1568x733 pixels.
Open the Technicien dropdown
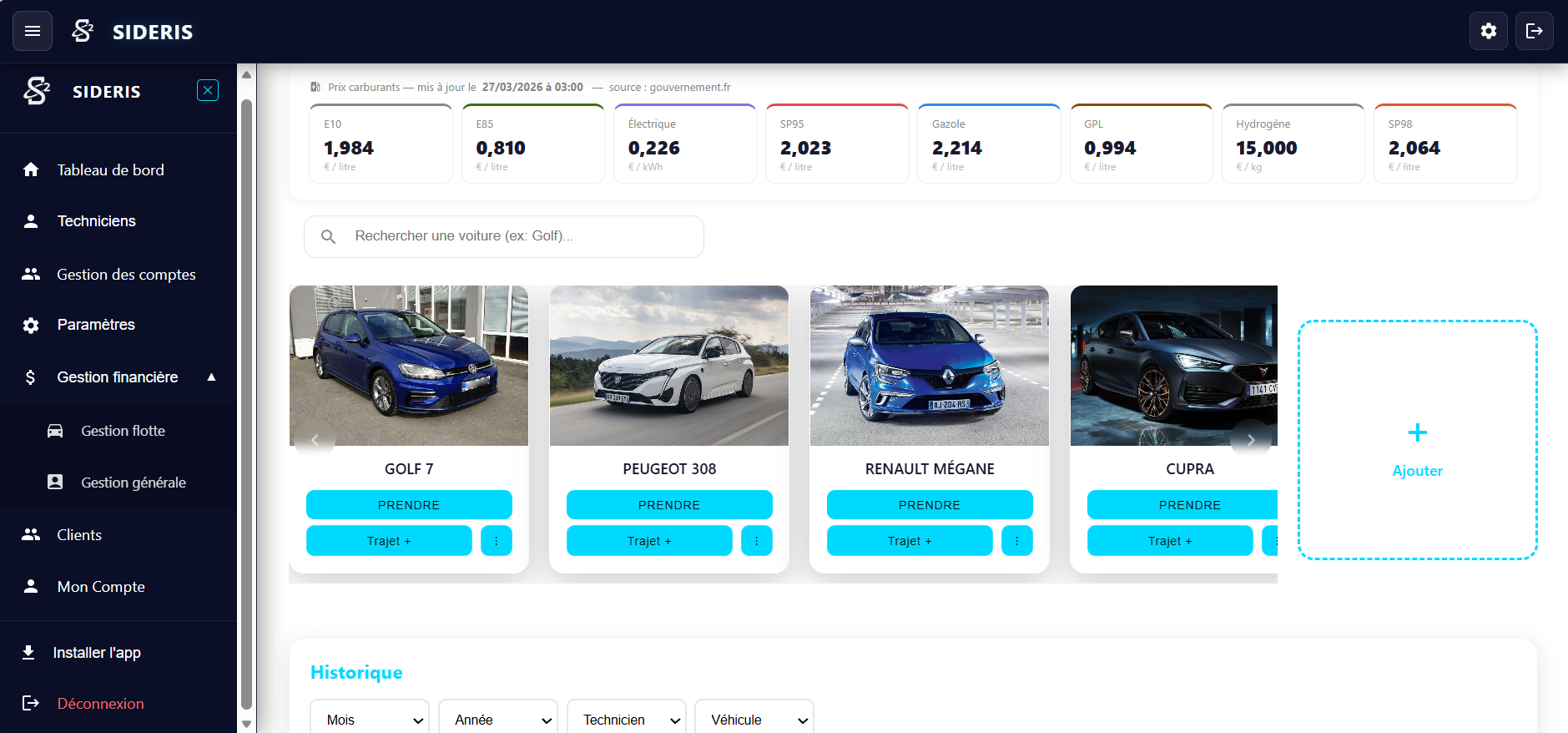627,719
